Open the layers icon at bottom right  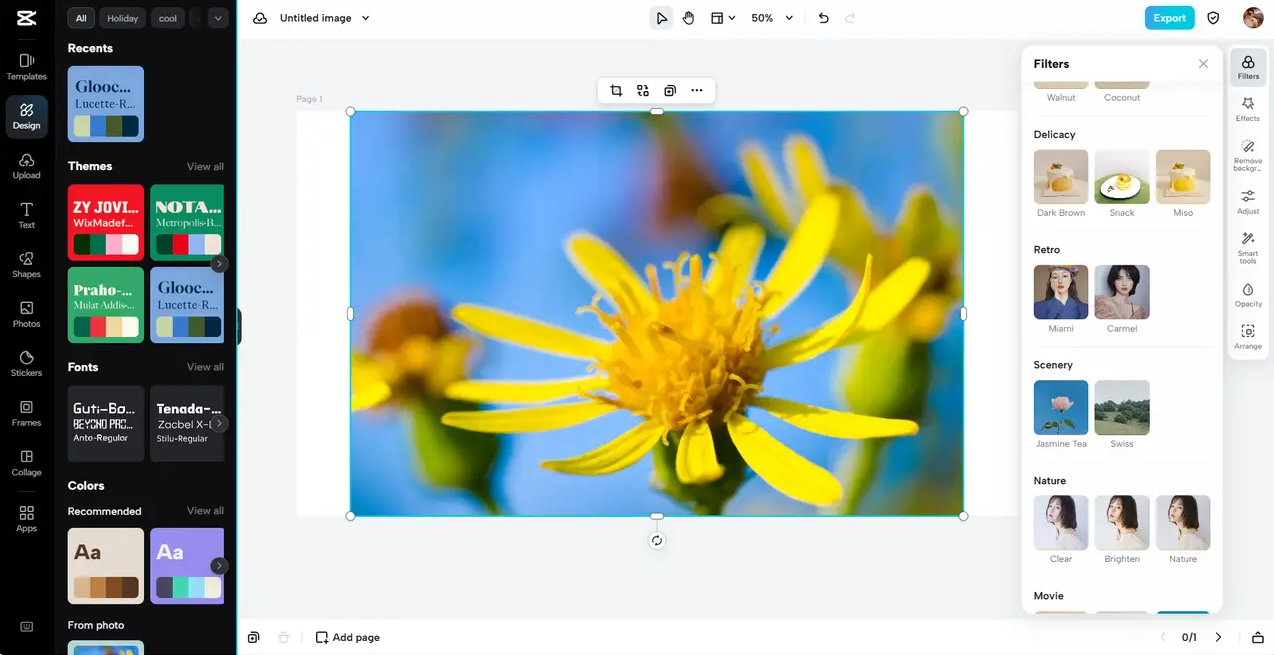(x=1258, y=637)
